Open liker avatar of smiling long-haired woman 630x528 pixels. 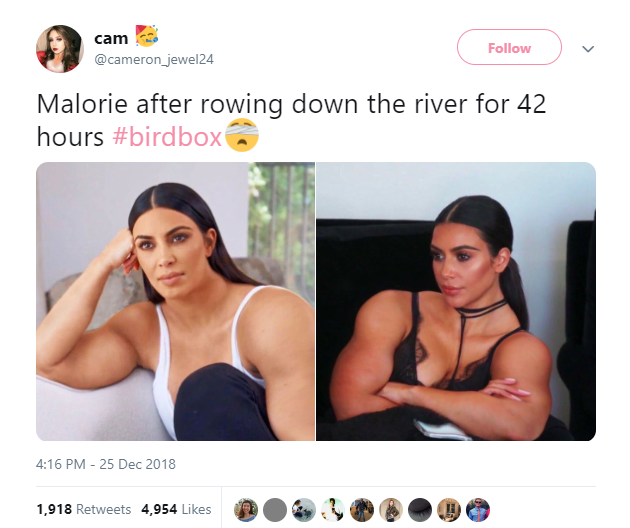(246, 510)
